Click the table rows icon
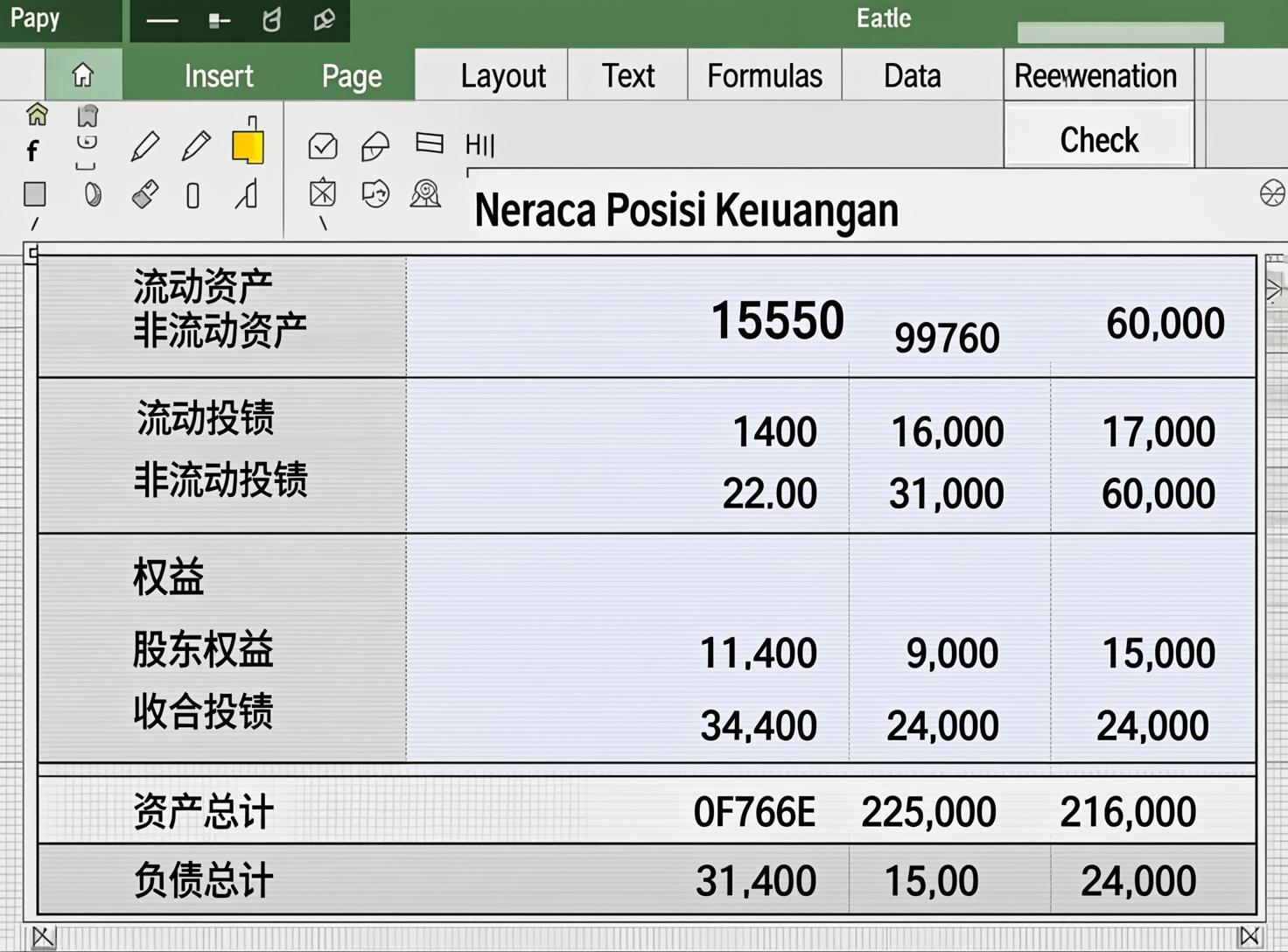This screenshot has width=1288, height=952. [430, 142]
